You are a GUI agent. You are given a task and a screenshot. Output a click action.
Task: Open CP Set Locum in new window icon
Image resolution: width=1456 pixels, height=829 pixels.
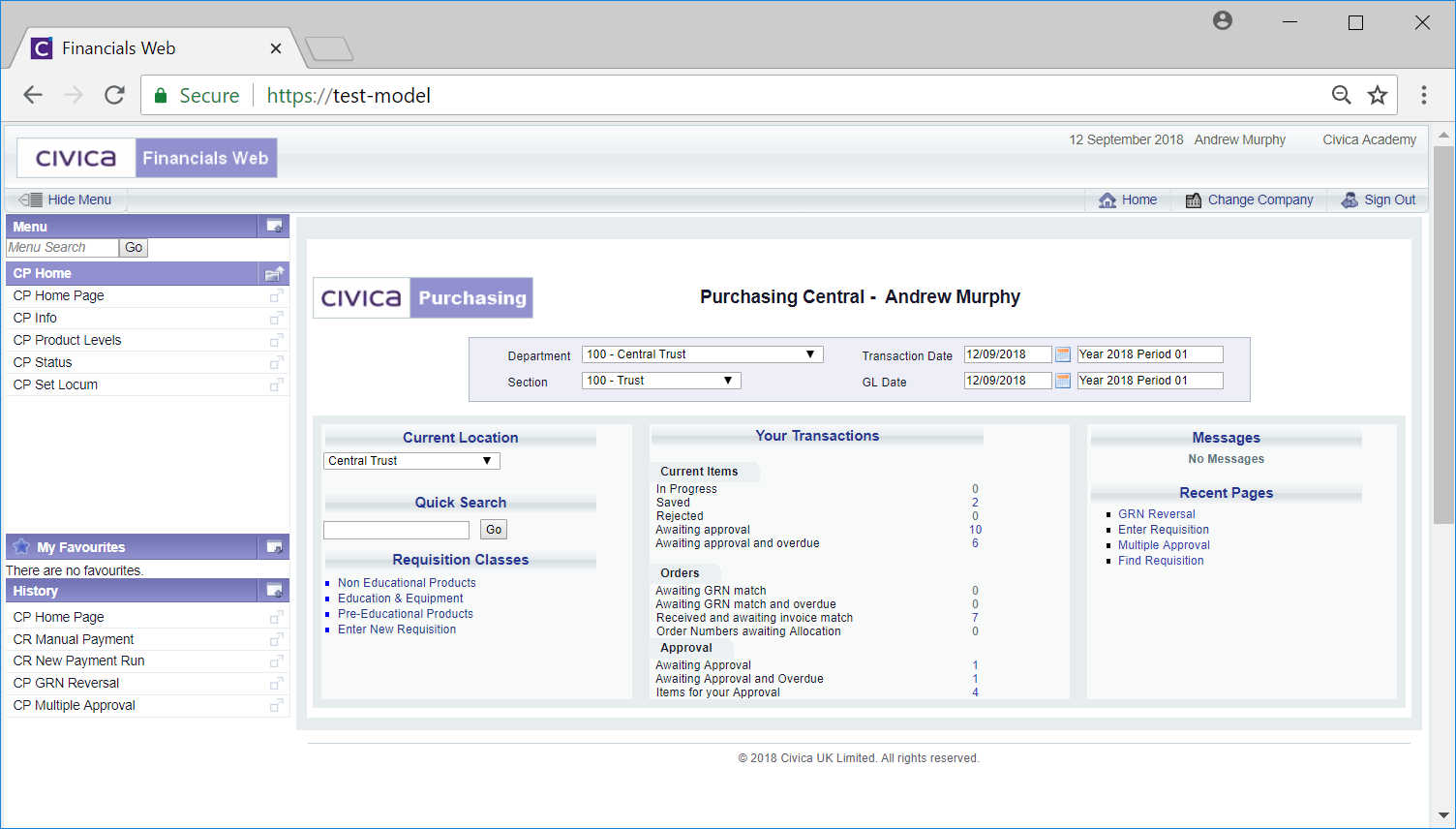click(277, 384)
